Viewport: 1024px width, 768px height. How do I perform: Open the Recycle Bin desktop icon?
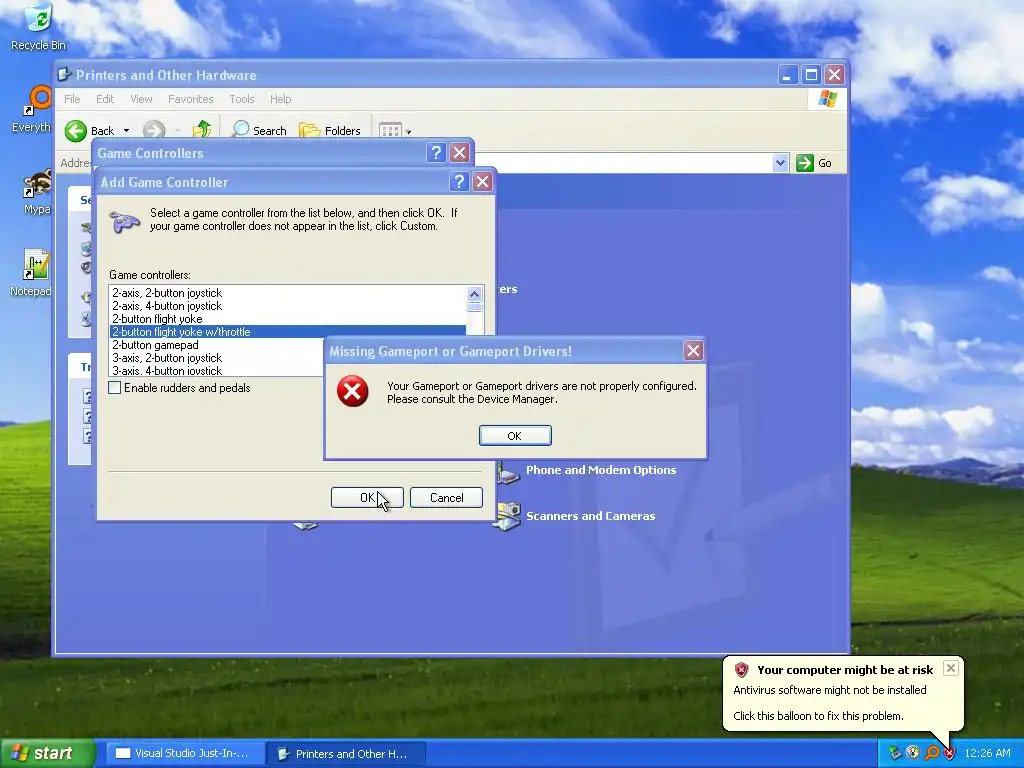(38, 26)
